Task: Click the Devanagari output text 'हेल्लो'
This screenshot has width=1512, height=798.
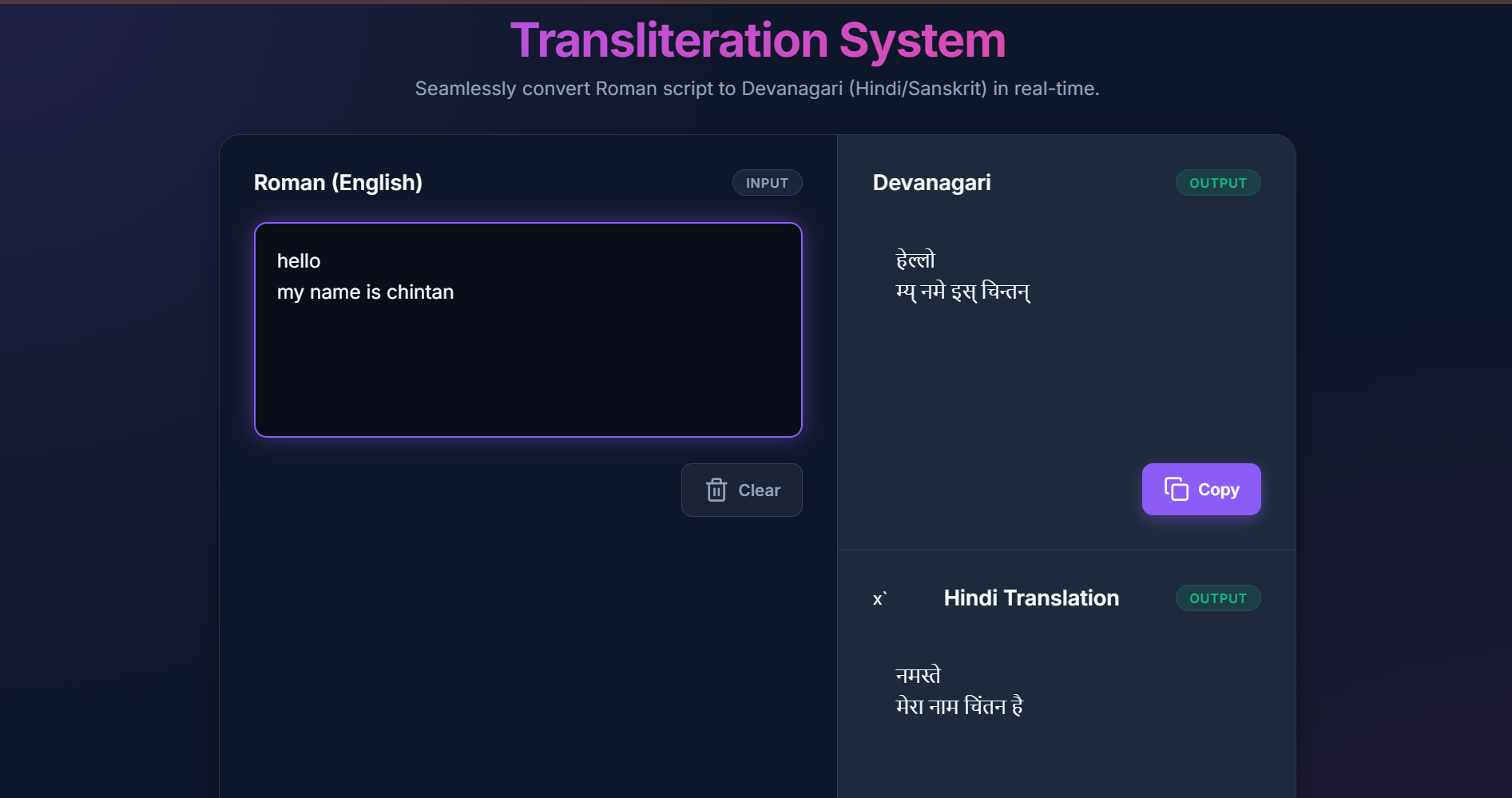Action: pyautogui.click(x=914, y=260)
